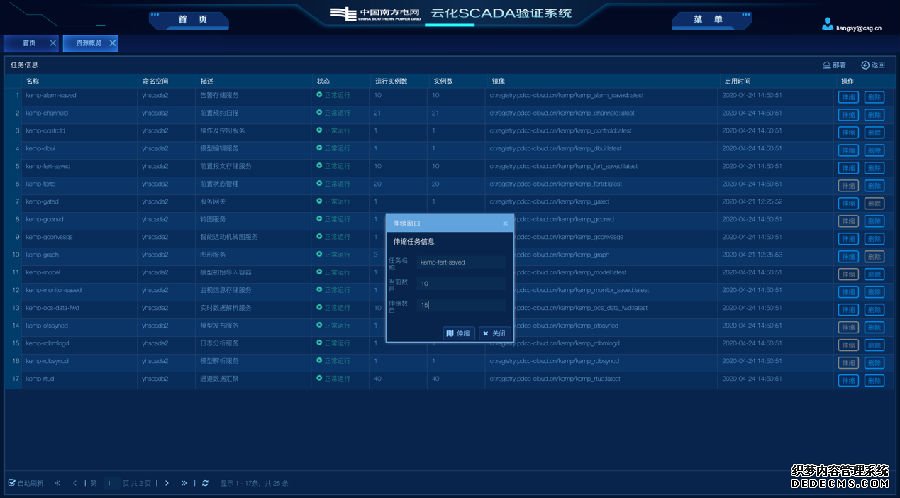
Task: Close the 首页 tab with its X
Action: click(53, 43)
